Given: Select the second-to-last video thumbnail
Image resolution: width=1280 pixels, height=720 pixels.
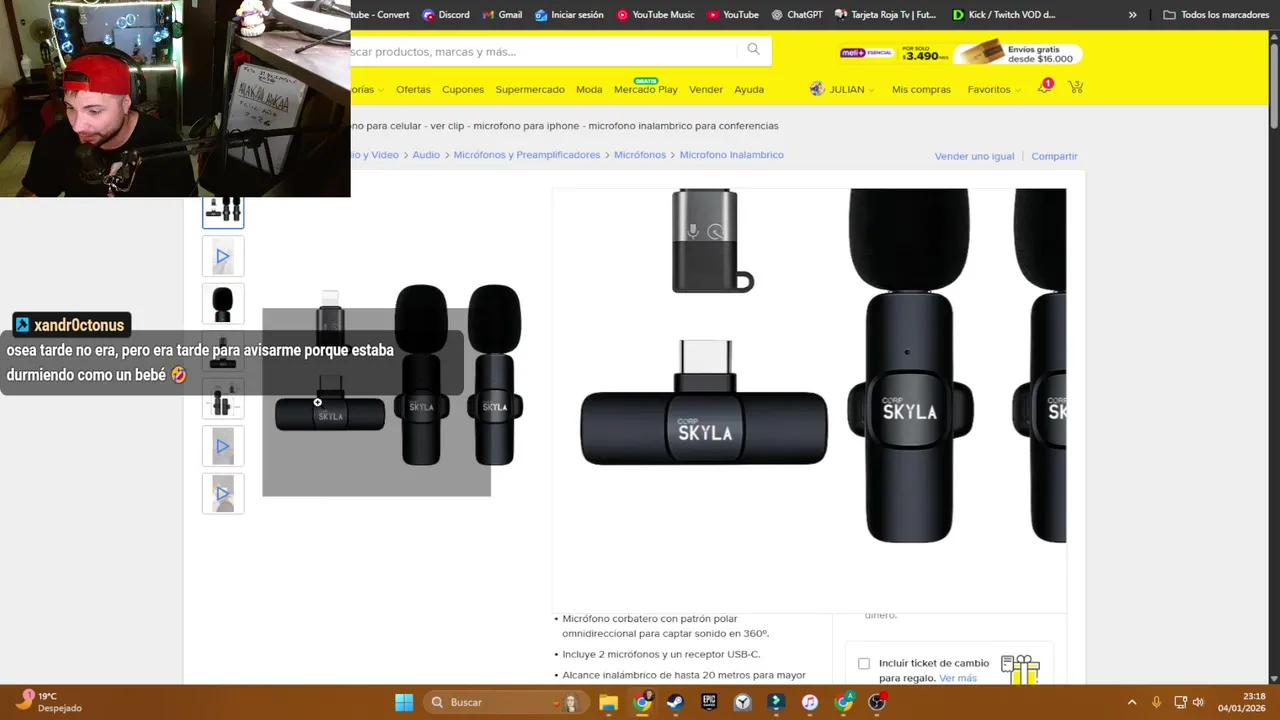Looking at the screenshot, I should 223,446.
